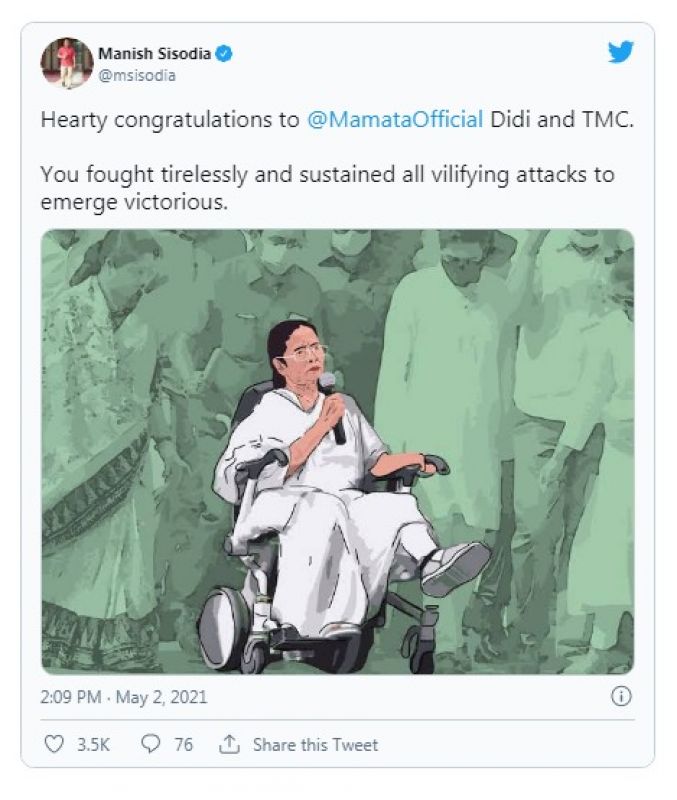Click the blue verified badge

[225, 53]
